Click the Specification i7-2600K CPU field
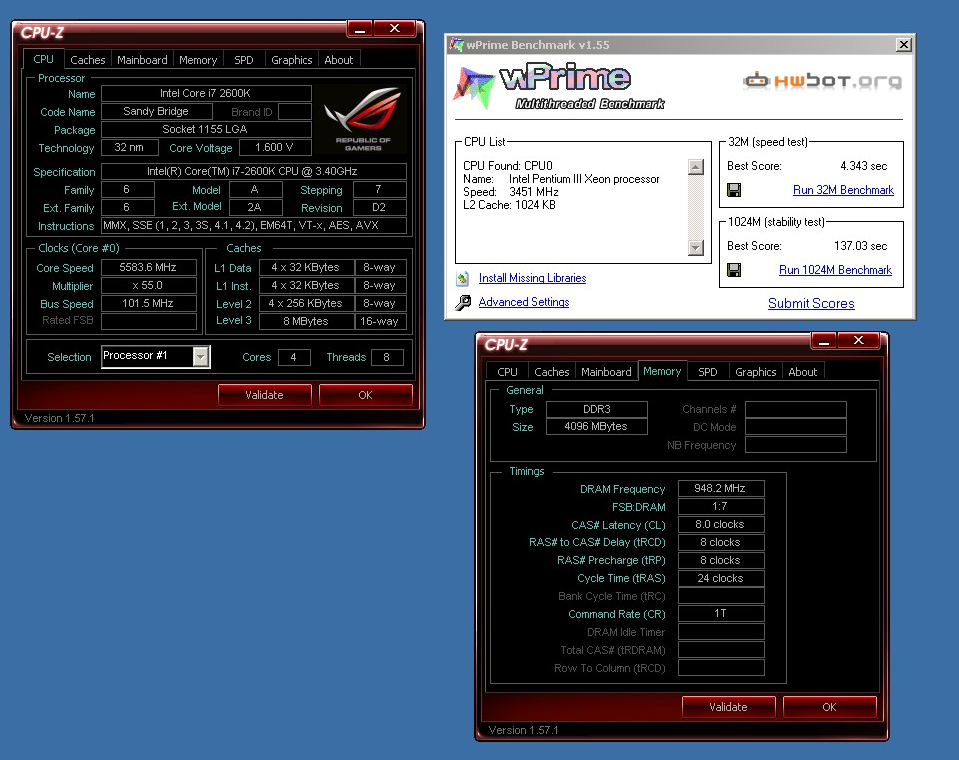 (254, 171)
